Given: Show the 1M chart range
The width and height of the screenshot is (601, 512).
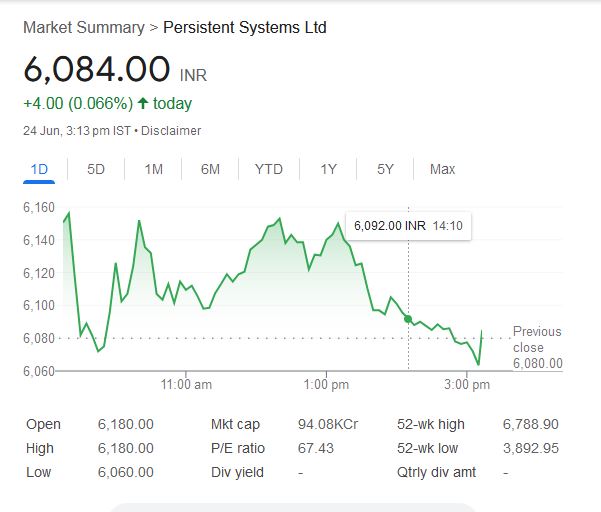Looking at the screenshot, I should click(x=153, y=169).
